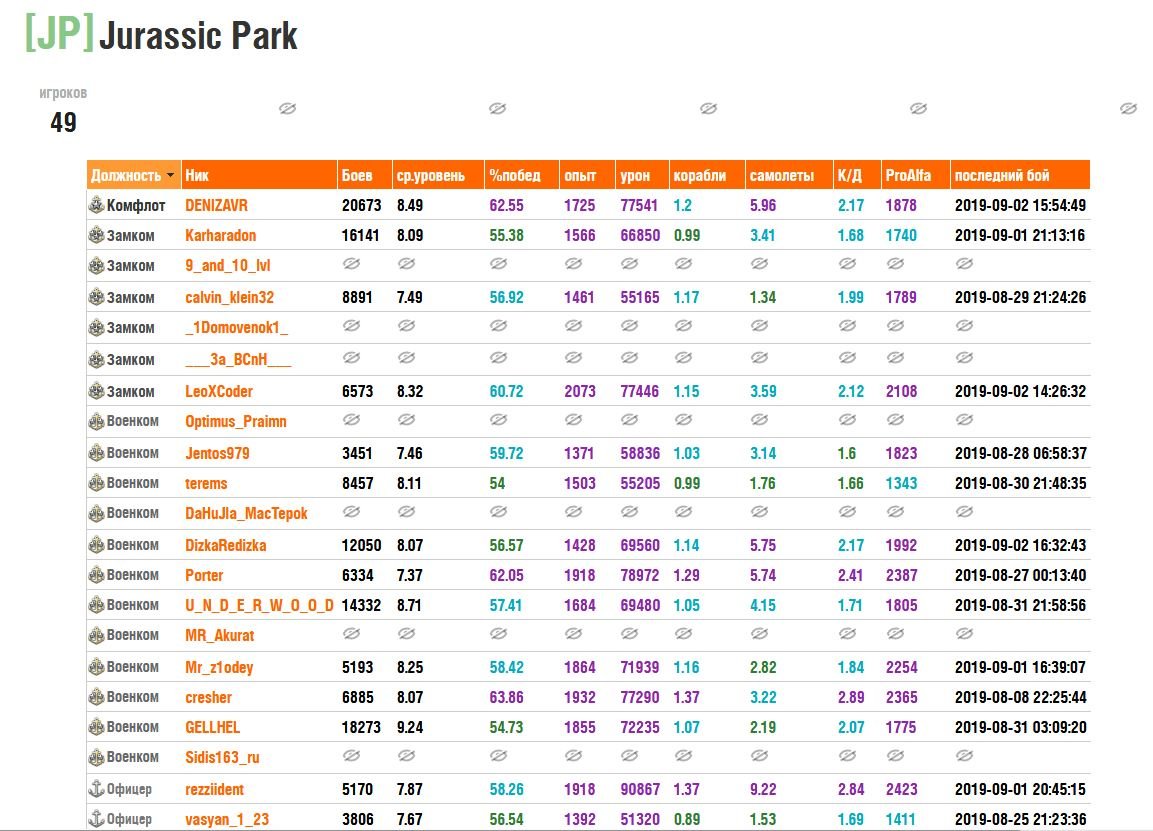
Task: Click ProAlfa value 2423 for rezziident
Action: click(x=902, y=789)
